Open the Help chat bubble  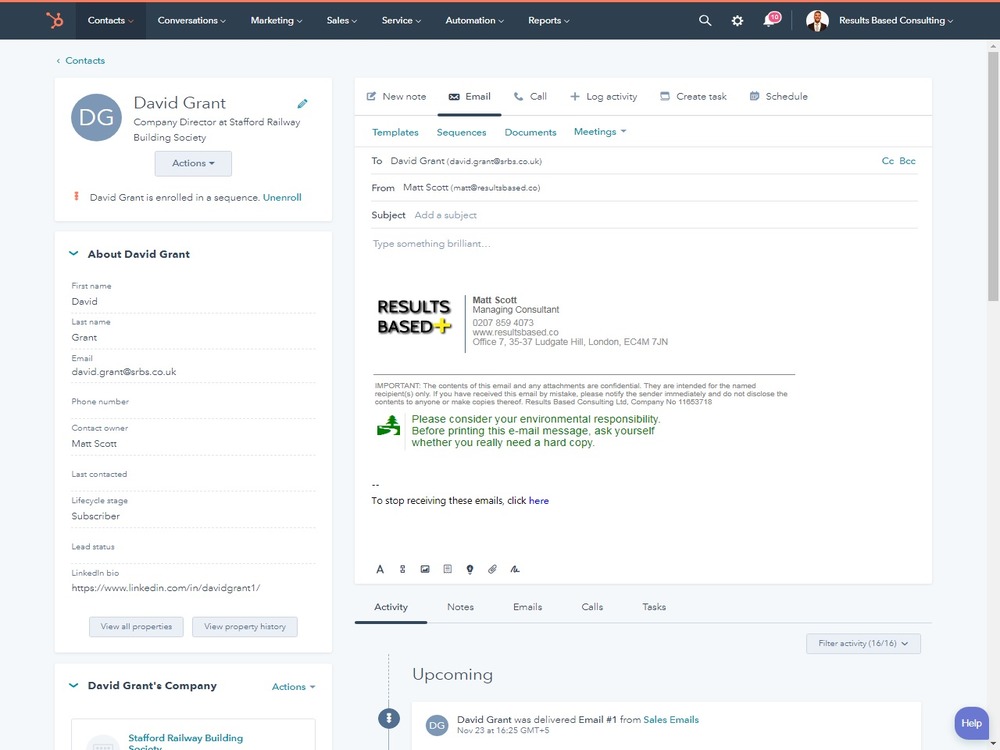(x=971, y=723)
